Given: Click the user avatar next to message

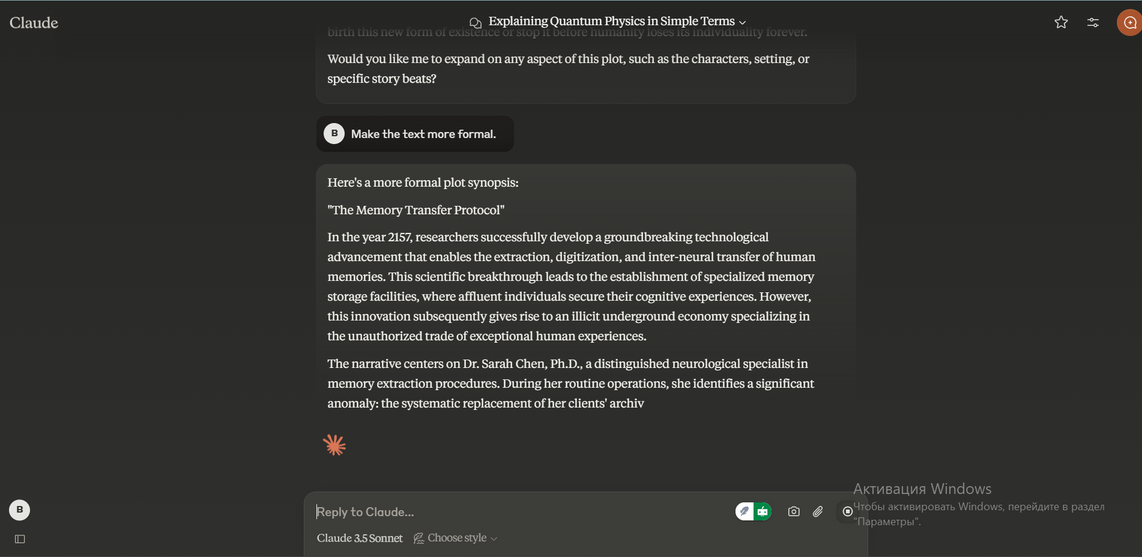Looking at the screenshot, I should (x=334, y=134).
